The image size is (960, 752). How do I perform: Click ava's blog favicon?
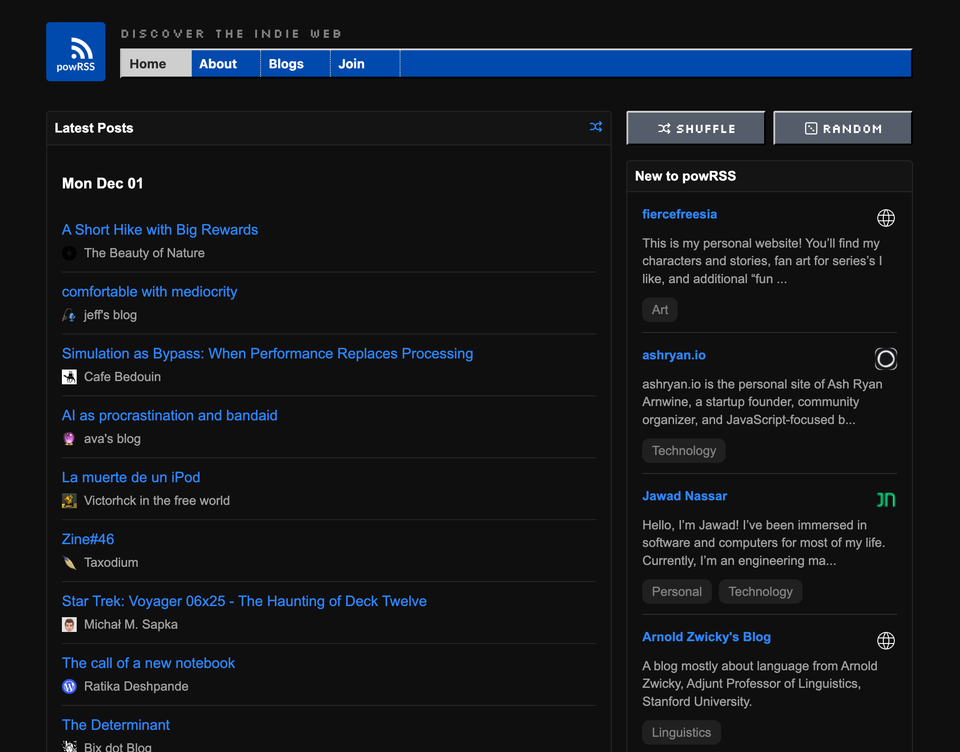coord(69,438)
